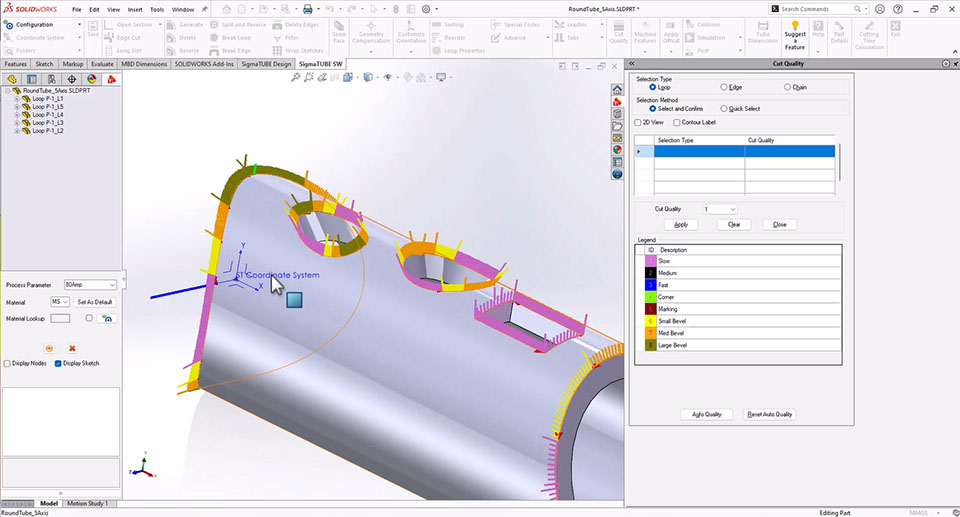
Task: Open the Insert menu
Action: [135, 9]
